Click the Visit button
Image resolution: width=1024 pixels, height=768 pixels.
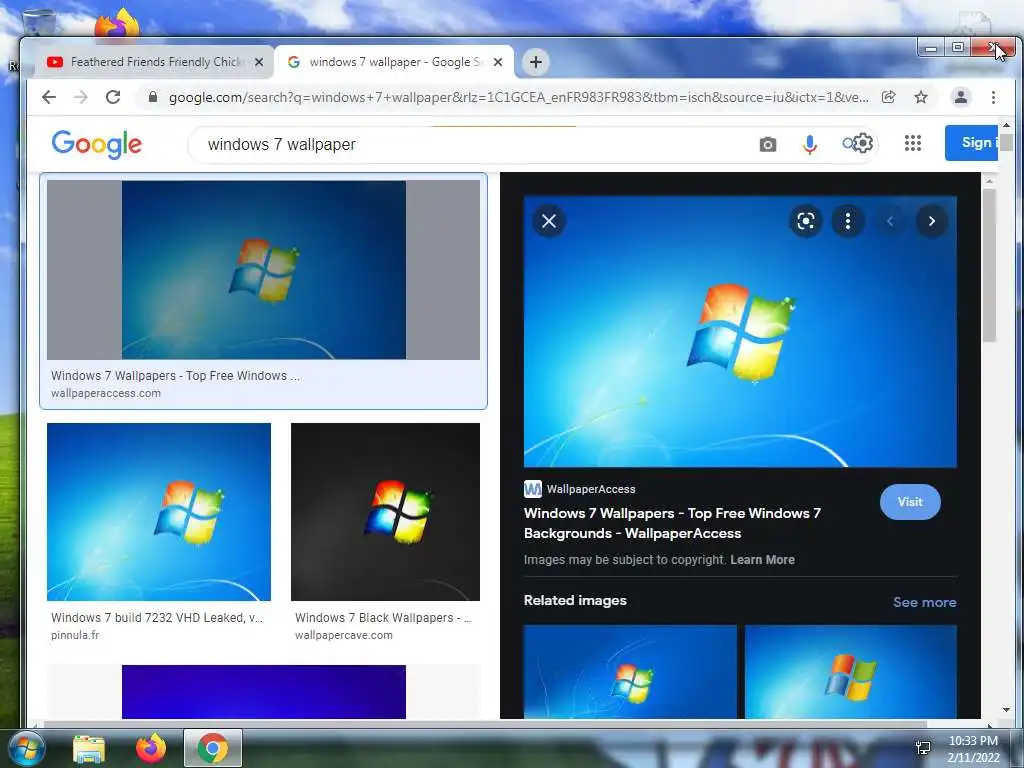(910, 502)
